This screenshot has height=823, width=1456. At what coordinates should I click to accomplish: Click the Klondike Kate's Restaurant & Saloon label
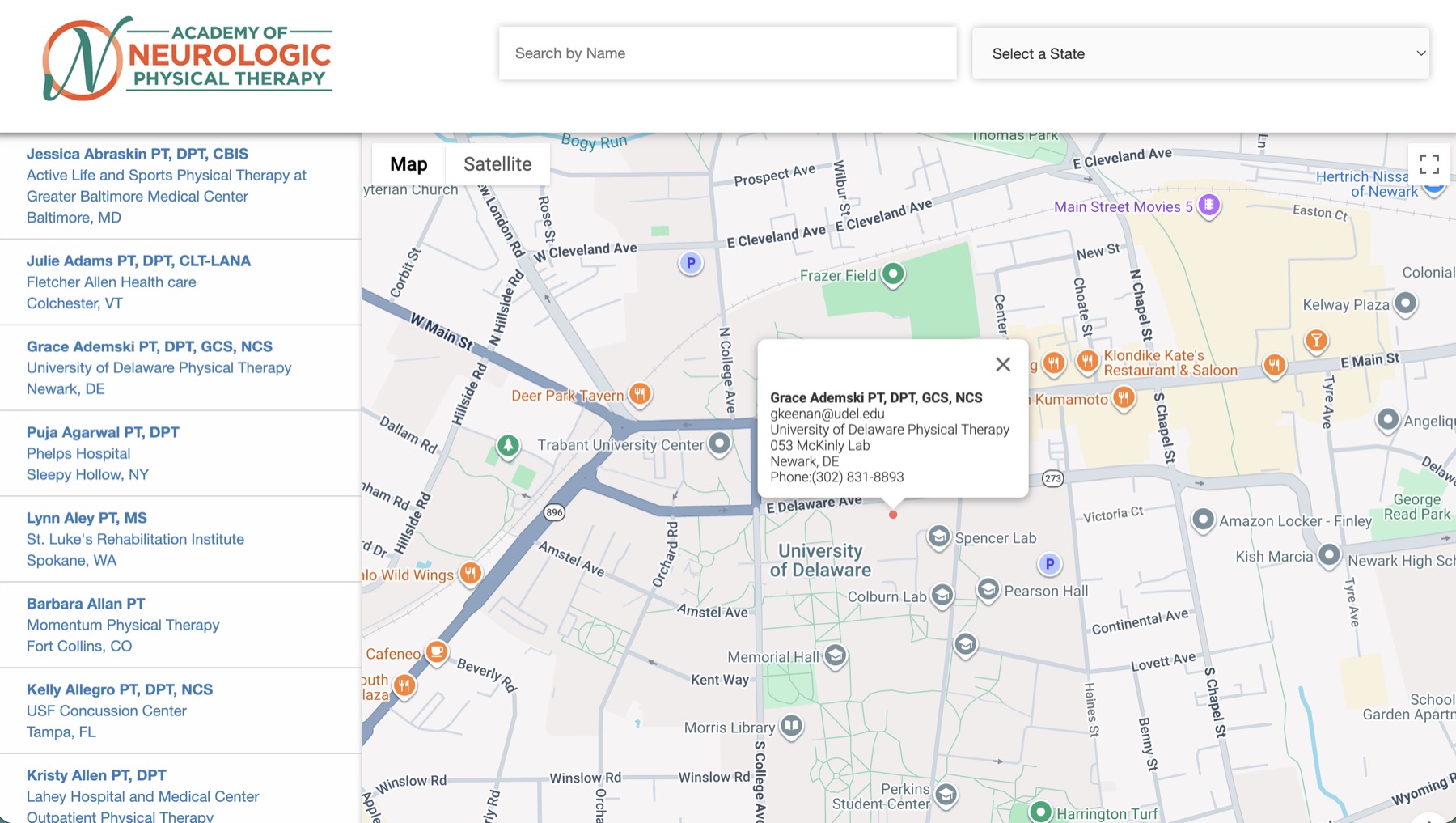(x=1170, y=363)
